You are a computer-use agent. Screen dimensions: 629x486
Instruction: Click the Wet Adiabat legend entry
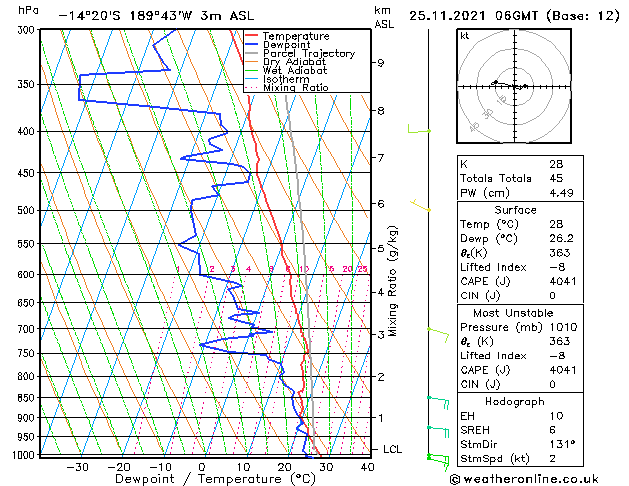(x=290, y=71)
